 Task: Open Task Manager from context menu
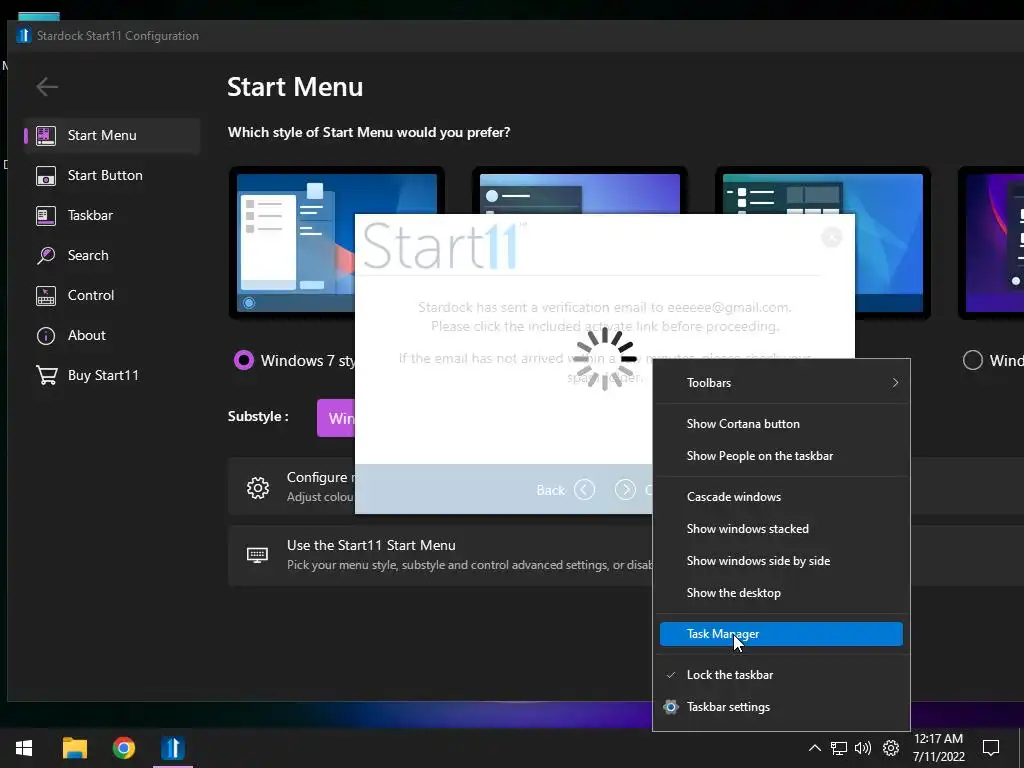click(x=781, y=634)
